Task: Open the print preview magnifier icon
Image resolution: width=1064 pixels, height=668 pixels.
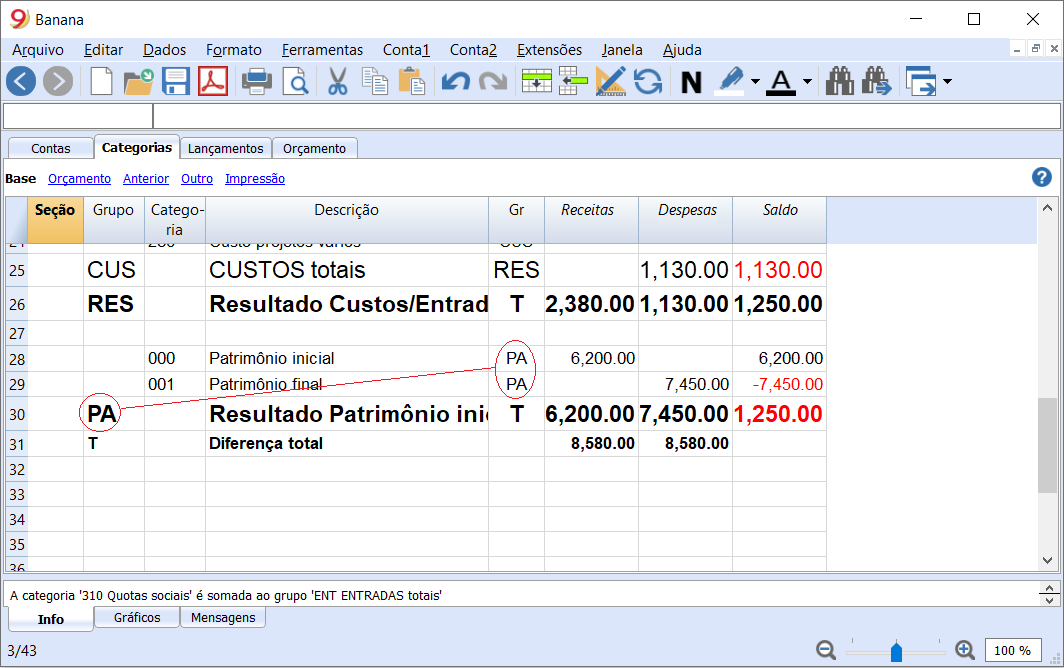Action: [296, 81]
